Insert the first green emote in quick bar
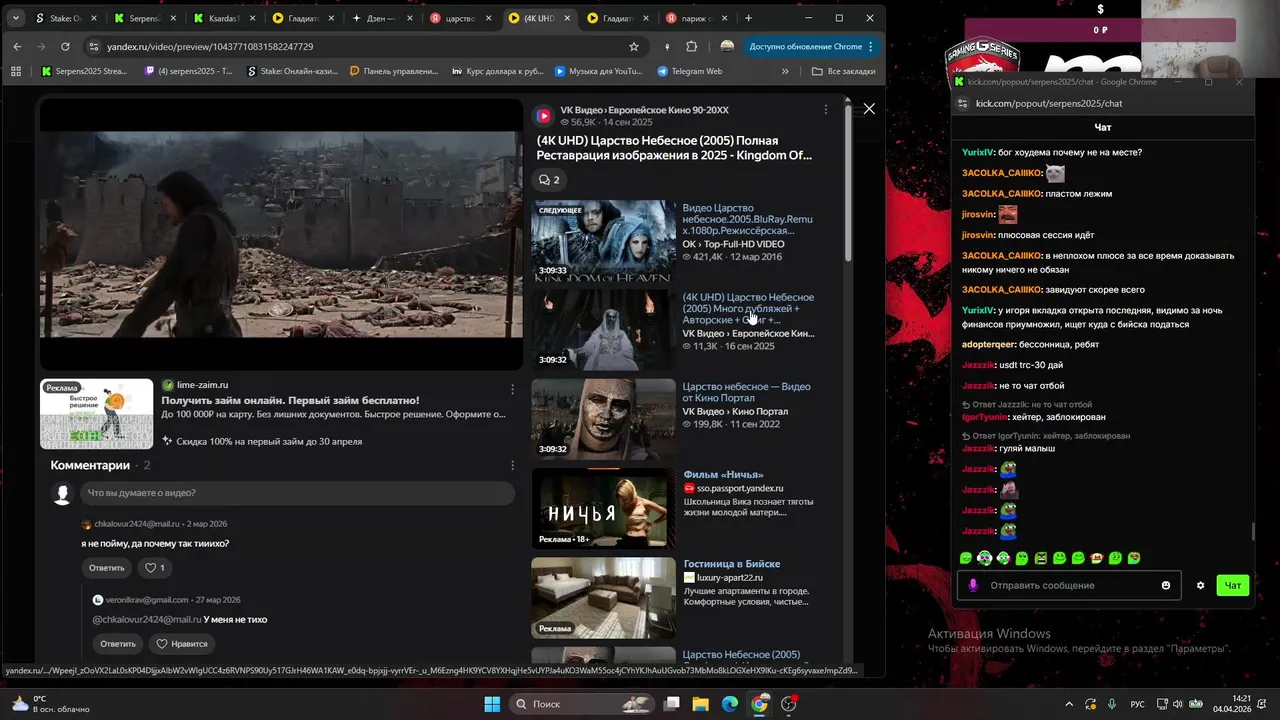The height and width of the screenshot is (720, 1280). point(966,558)
